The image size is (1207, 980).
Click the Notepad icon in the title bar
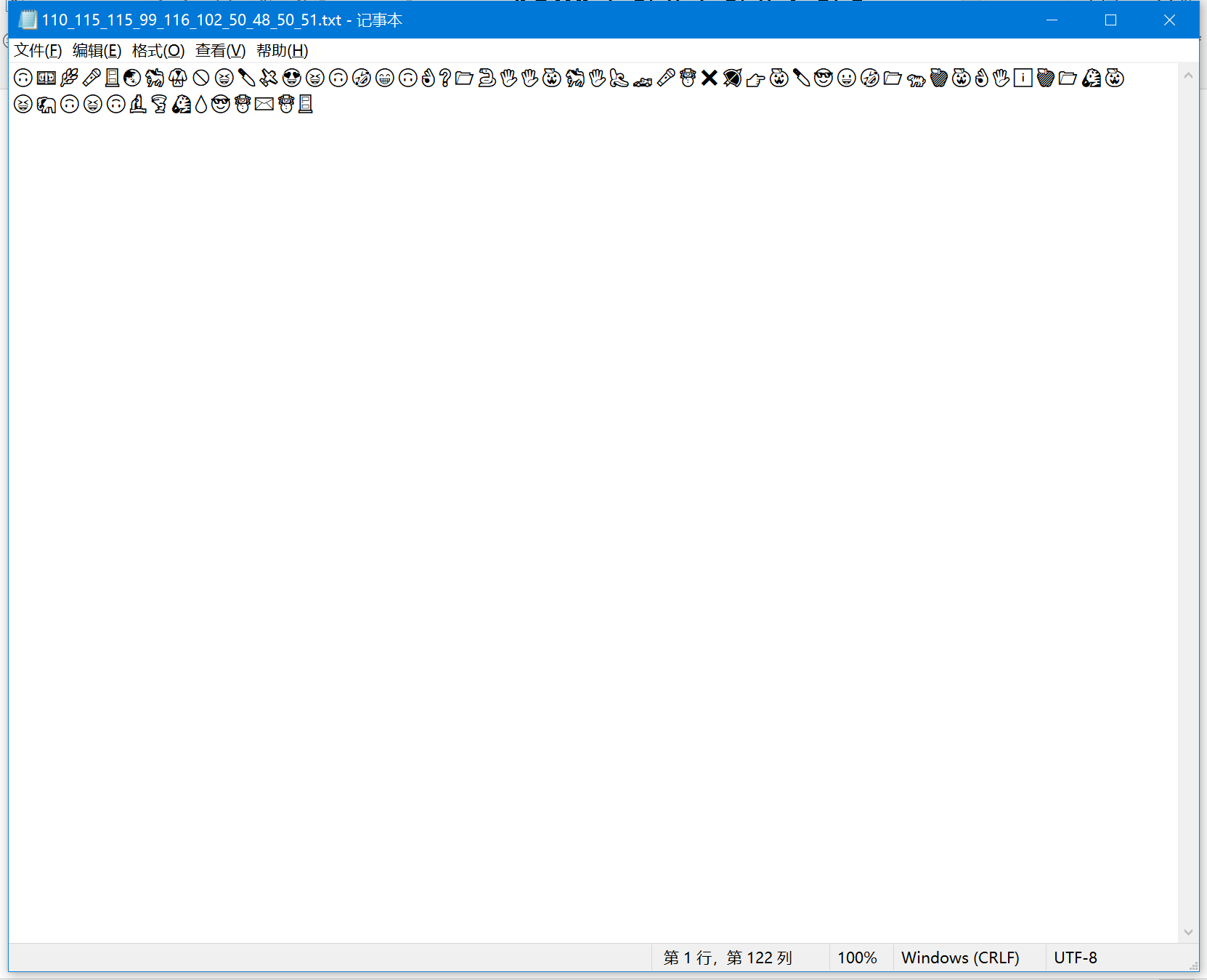28,20
